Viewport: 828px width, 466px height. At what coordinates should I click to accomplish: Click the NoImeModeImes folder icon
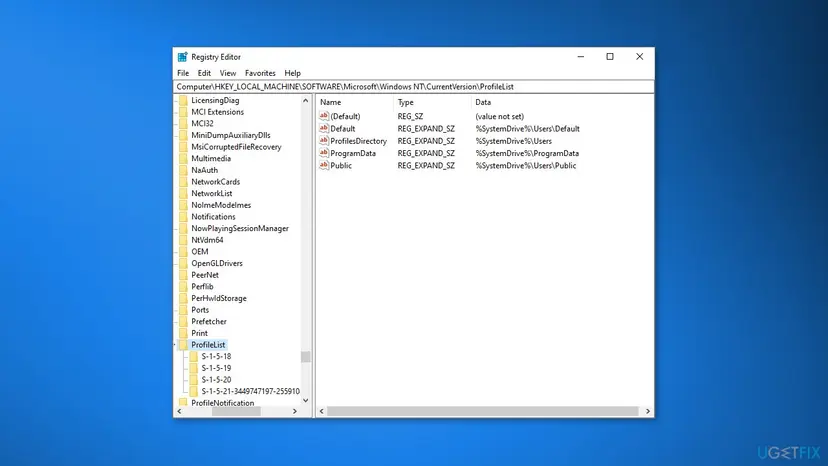tap(183, 205)
